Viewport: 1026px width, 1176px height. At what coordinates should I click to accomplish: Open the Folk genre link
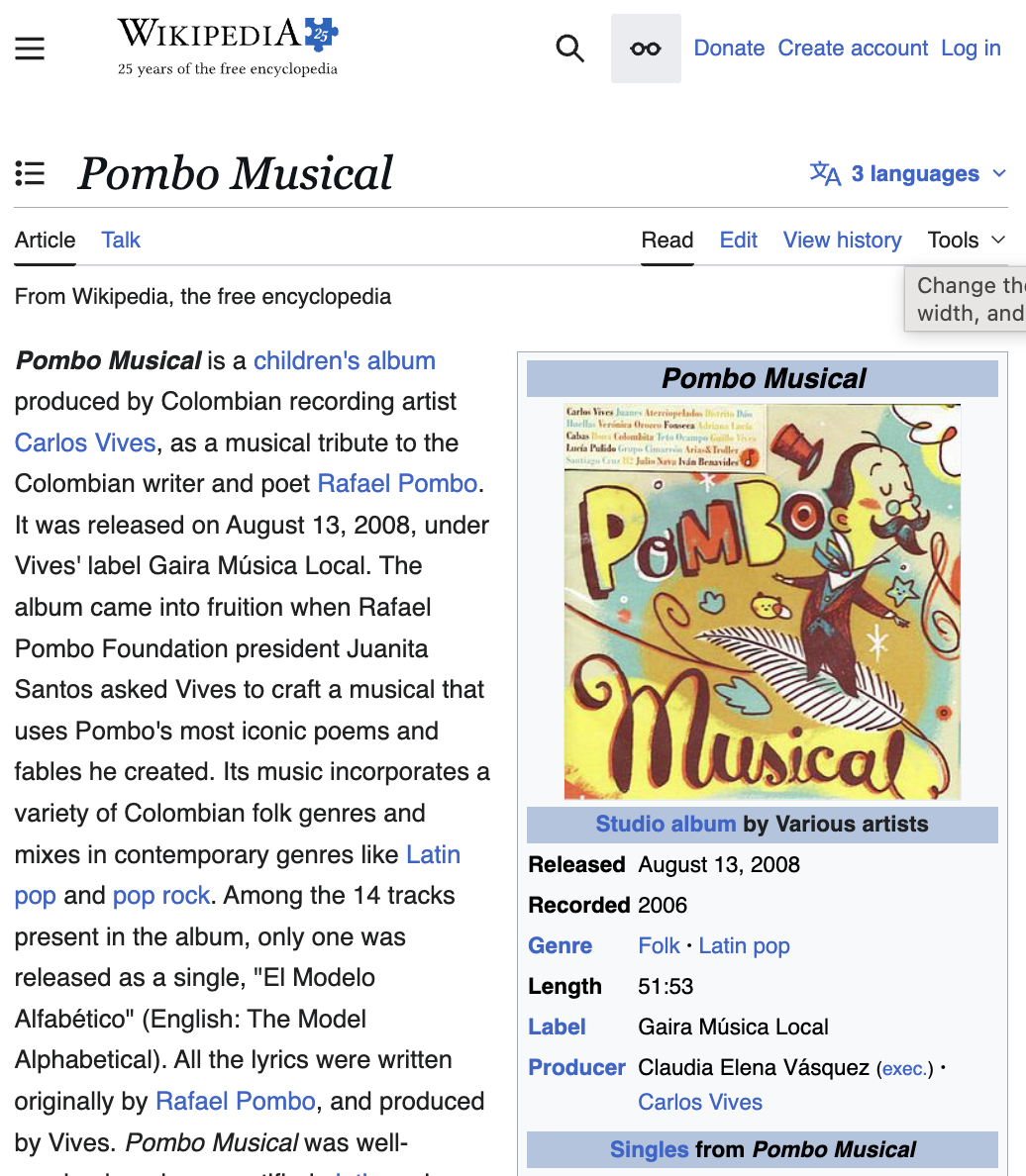[659, 945]
